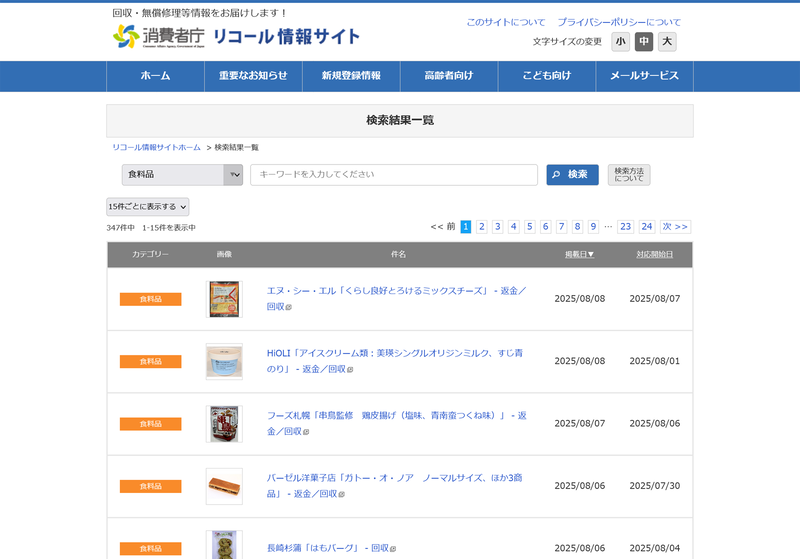Go to results page 23

coord(626,226)
